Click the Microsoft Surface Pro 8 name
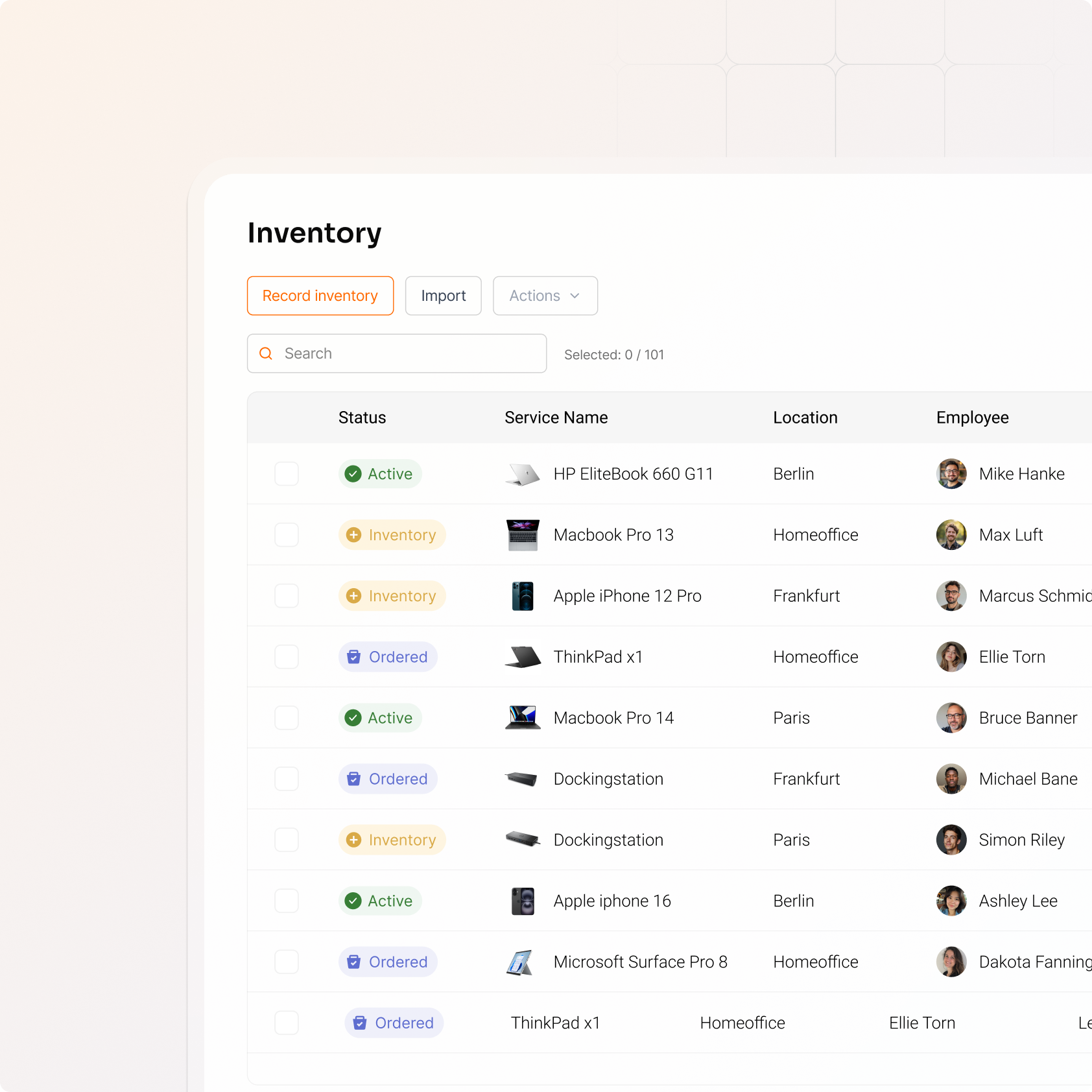The width and height of the screenshot is (1092, 1092). [x=640, y=962]
